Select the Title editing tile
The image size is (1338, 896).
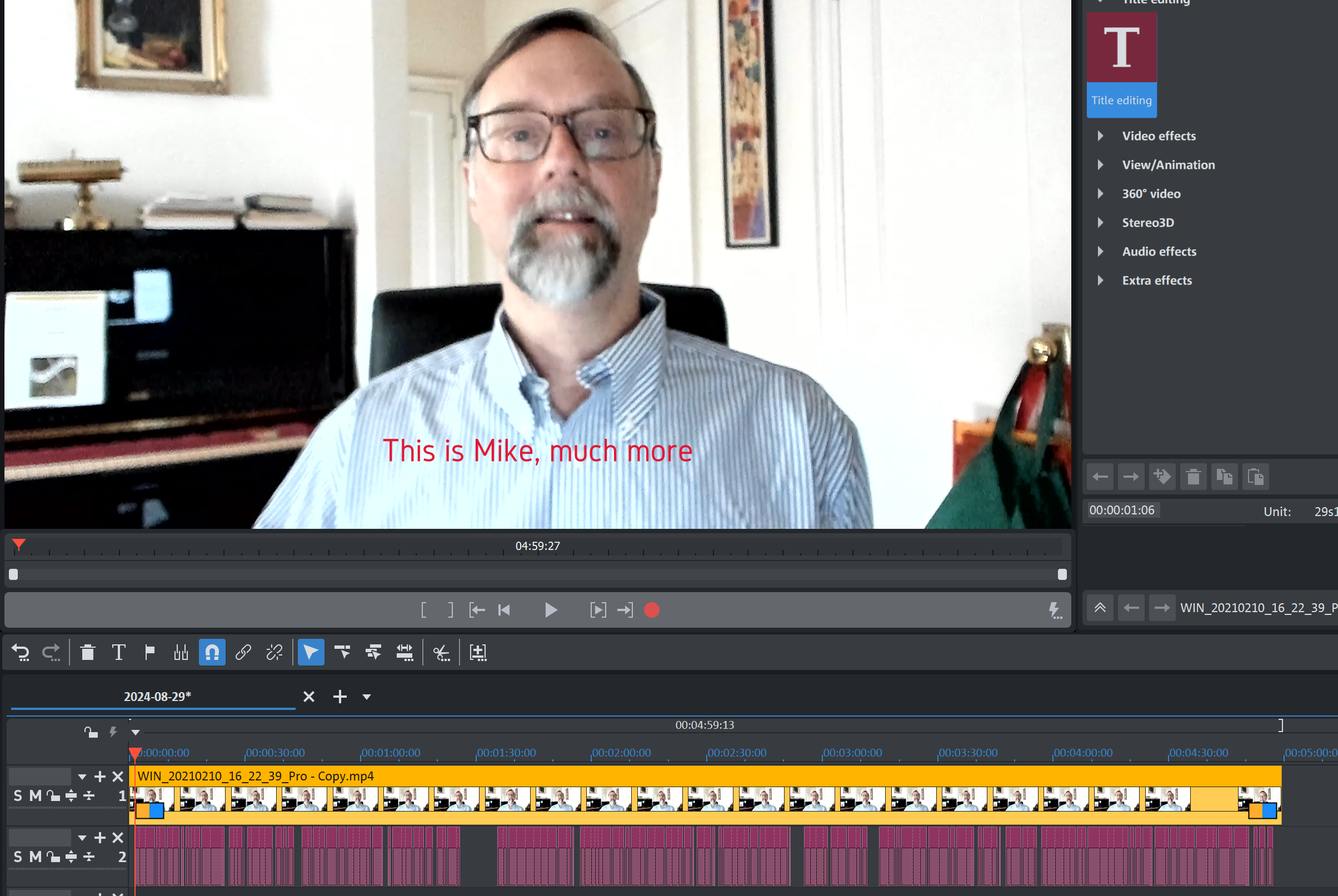coord(1121,64)
